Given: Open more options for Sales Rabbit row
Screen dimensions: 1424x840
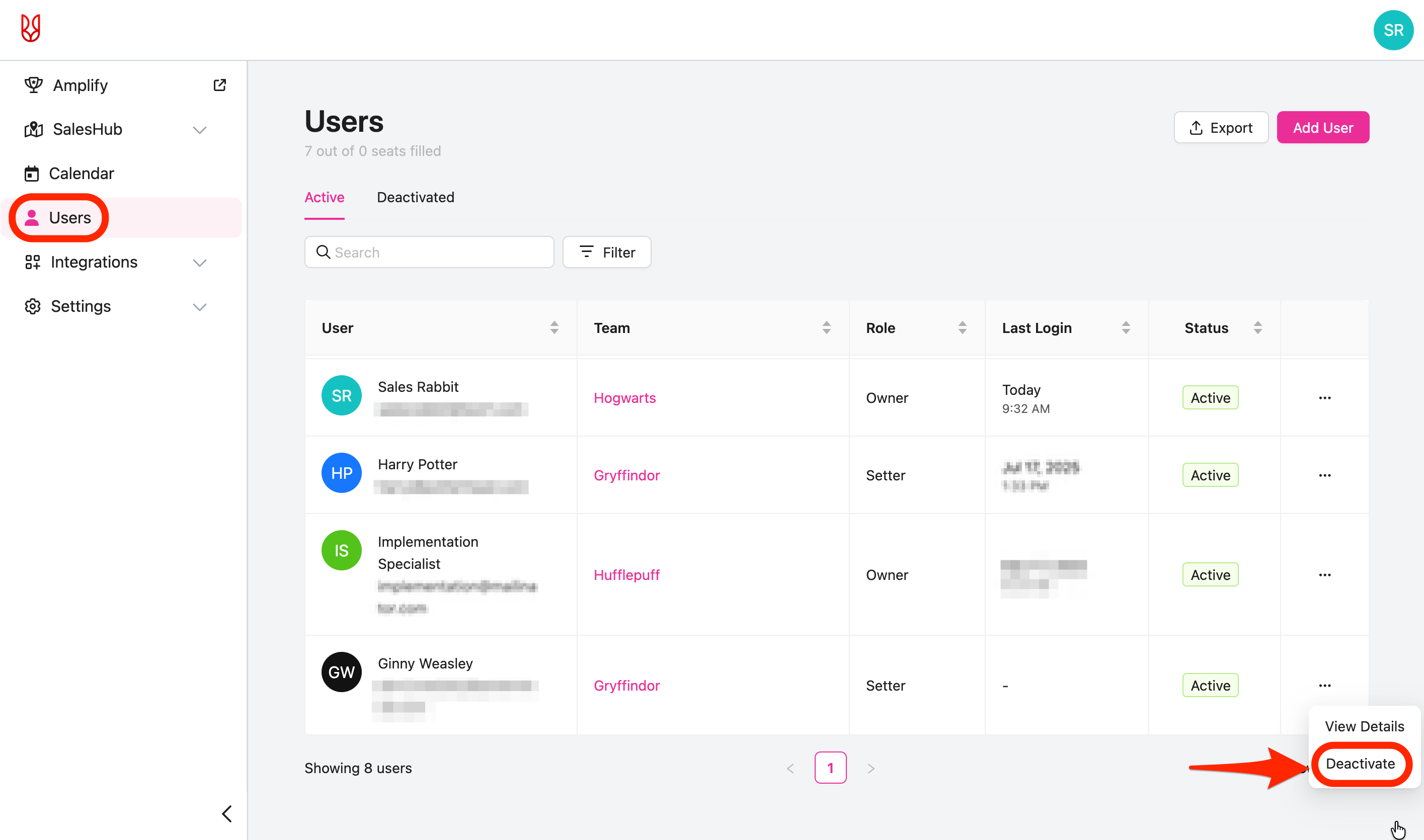Looking at the screenshot, I should click(1324, 397).
